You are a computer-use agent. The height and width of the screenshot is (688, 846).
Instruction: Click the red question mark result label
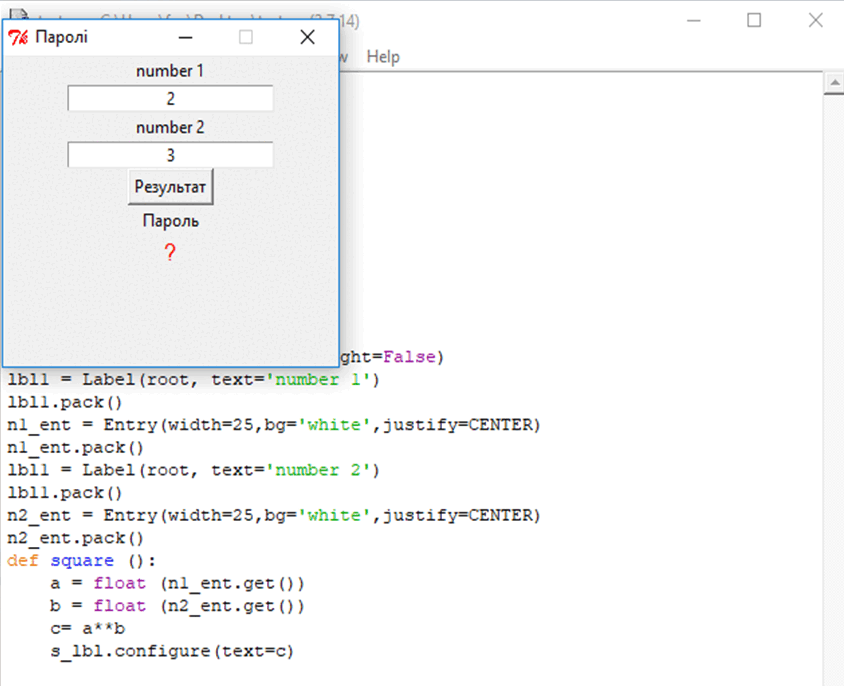(170, 253)
